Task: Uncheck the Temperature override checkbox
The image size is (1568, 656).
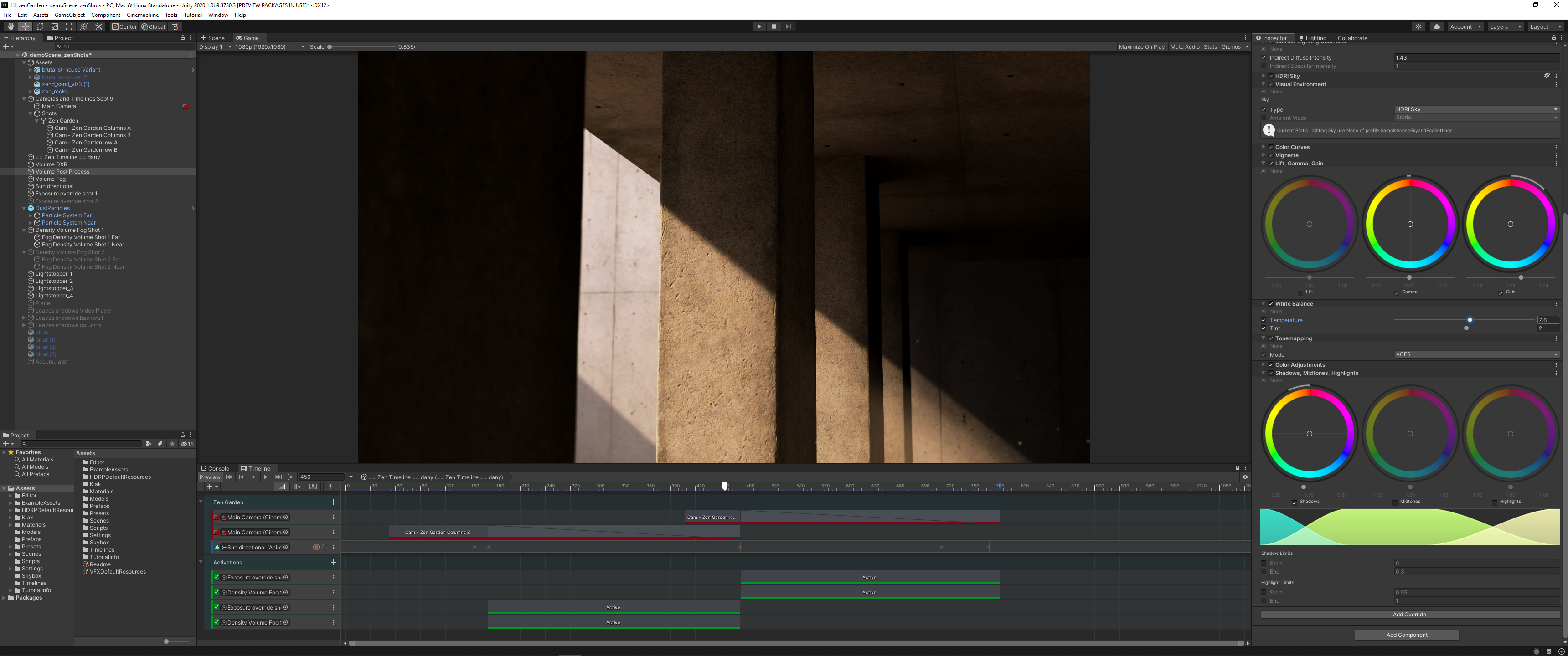Action: [x=1264, y=320]
